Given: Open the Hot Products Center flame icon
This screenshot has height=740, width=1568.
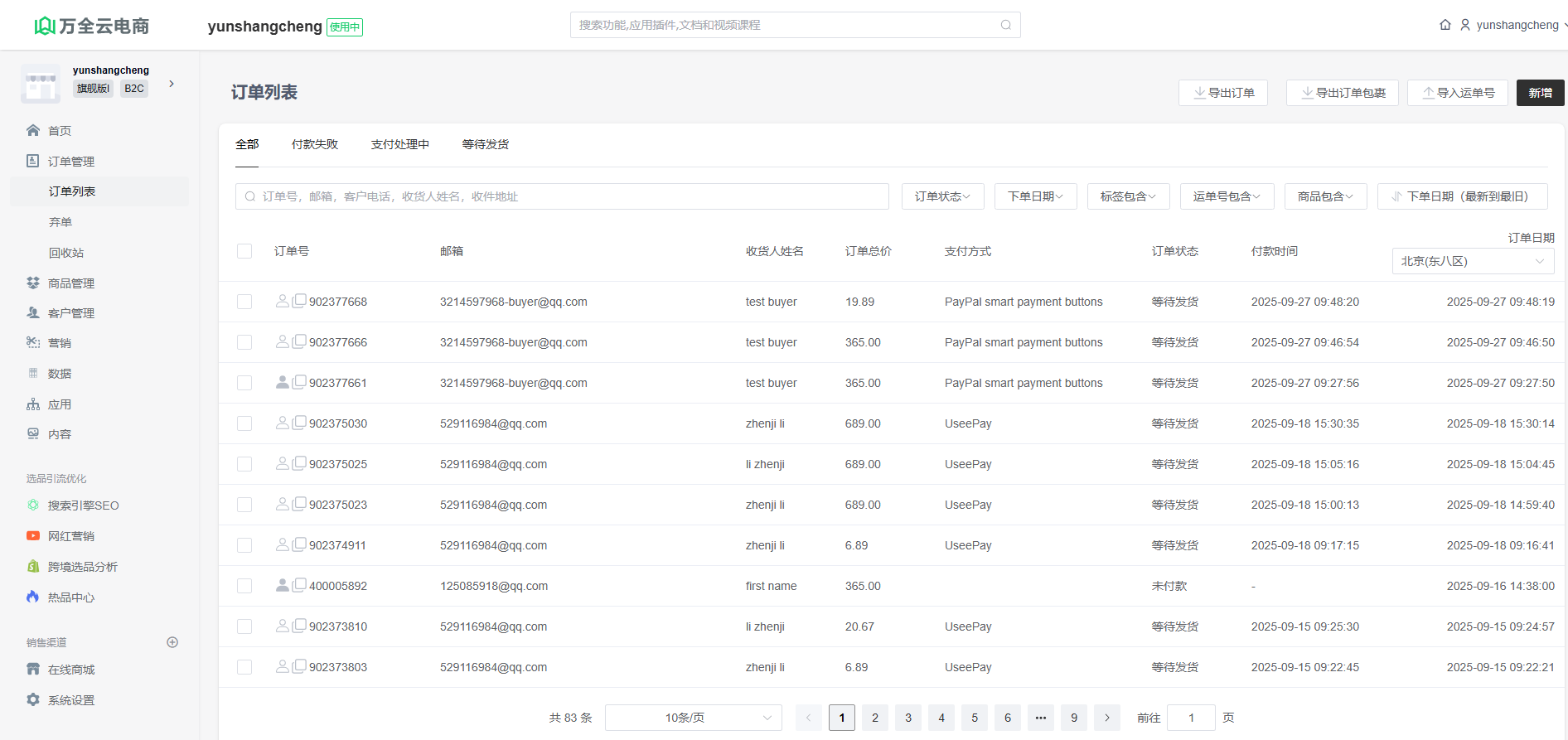Looking at the screenshot, I should tap(33, 597).
